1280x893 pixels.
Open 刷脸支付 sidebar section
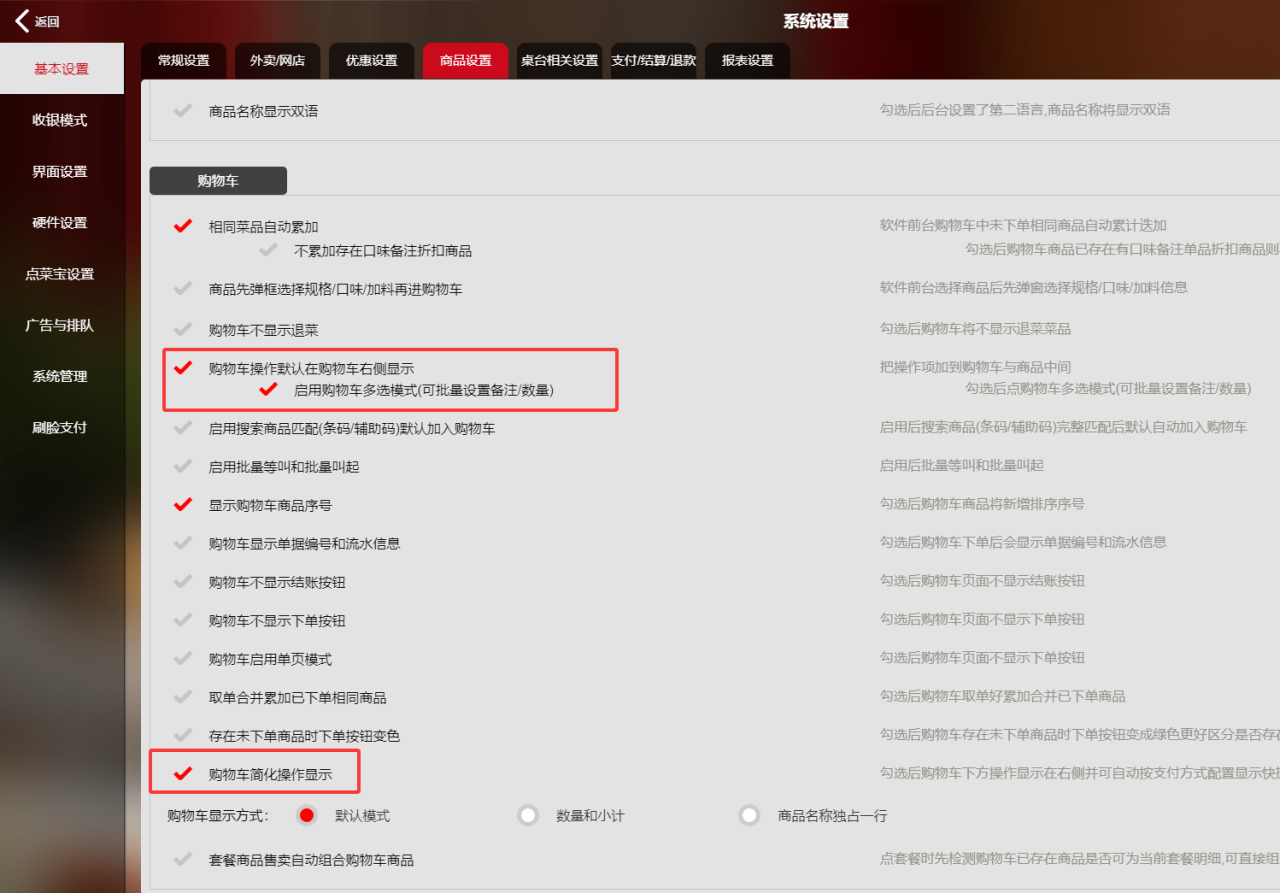60,427
